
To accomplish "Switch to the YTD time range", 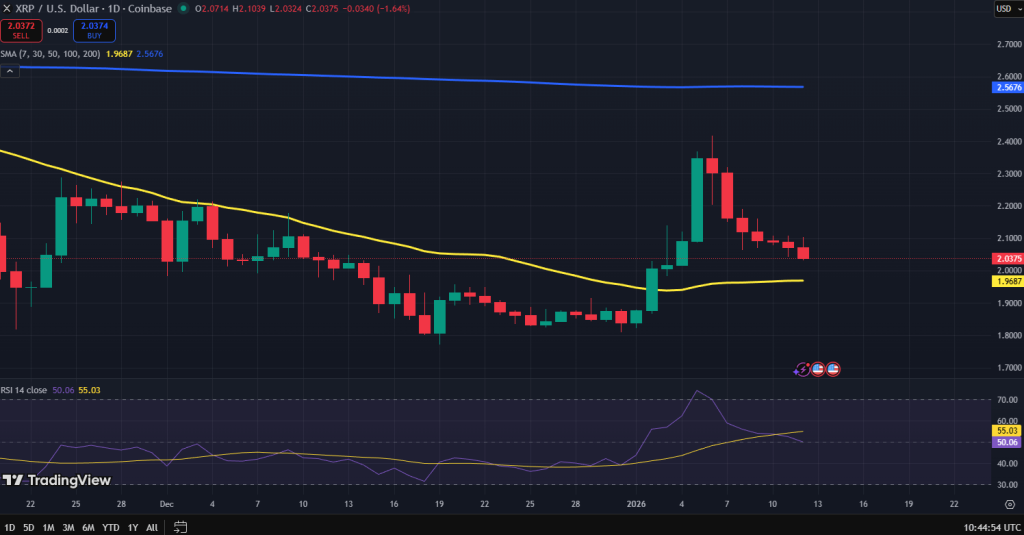I will click(111, 527).
